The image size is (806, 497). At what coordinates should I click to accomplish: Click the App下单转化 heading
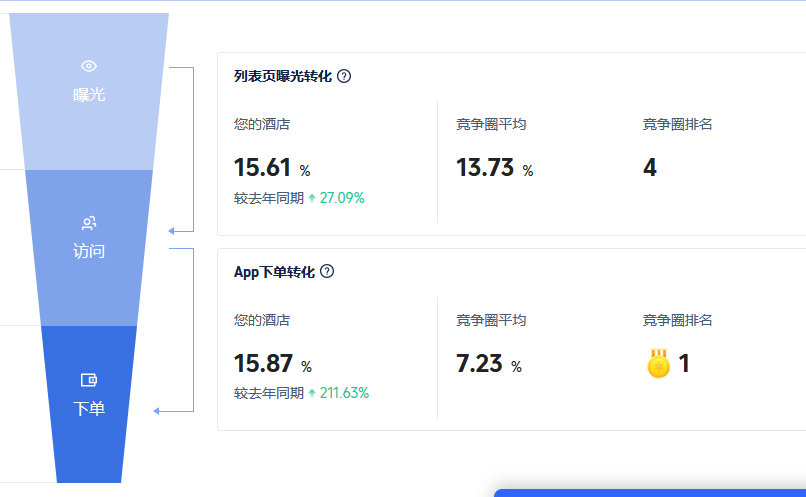tap(274, 272)
